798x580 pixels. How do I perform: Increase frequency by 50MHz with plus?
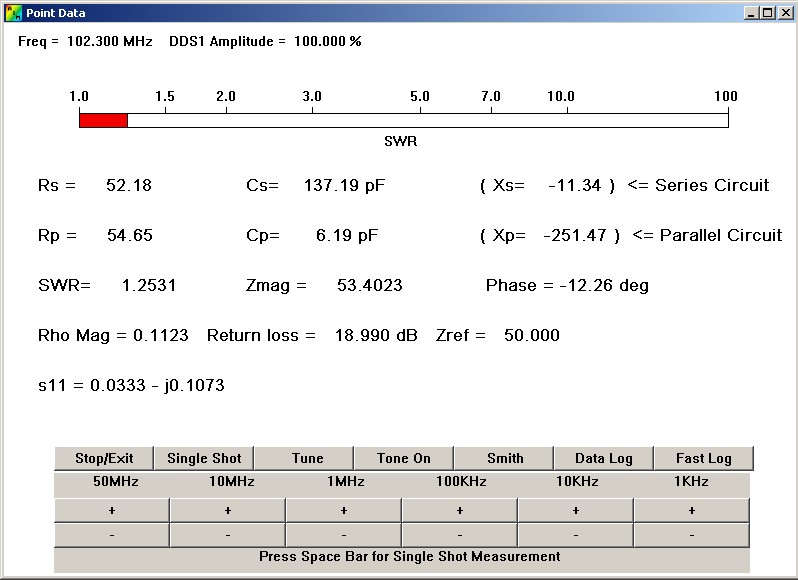click(x=111, y=510)
